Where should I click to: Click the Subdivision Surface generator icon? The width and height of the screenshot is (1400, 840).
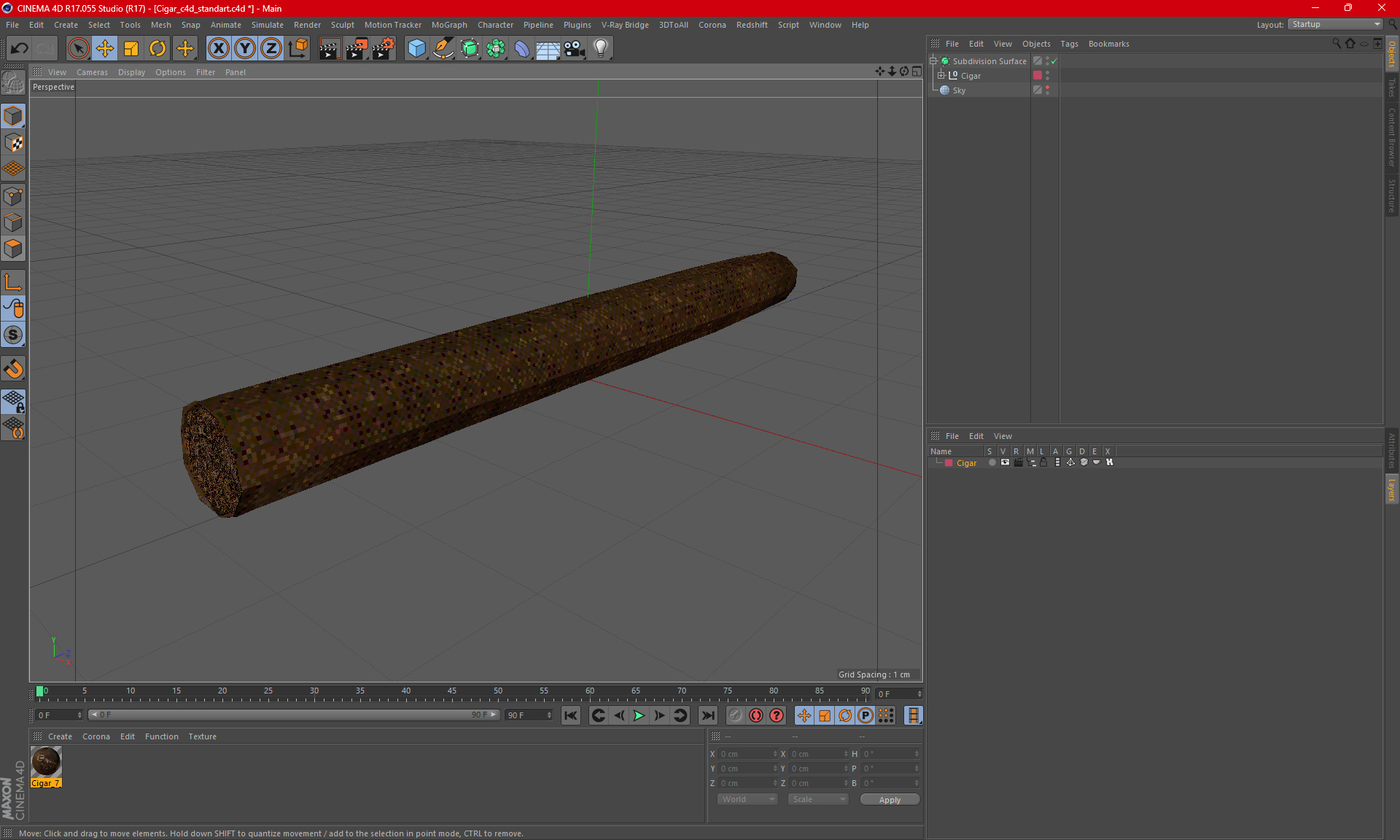click(x=470, y=49)
